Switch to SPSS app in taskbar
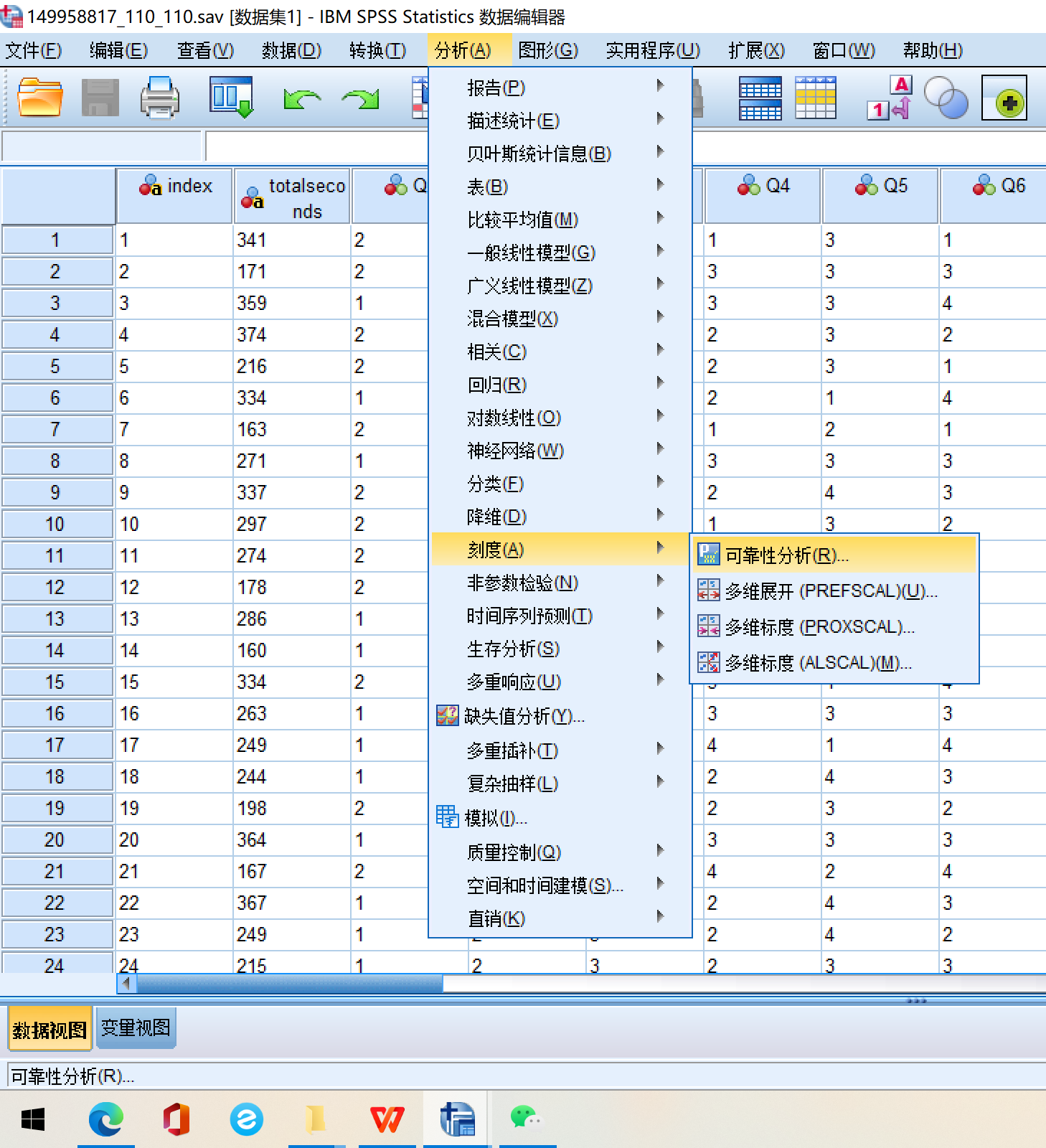The height and width of the screenshot is (1148, 1046). pyautogui.click(x=457, y=1119)
